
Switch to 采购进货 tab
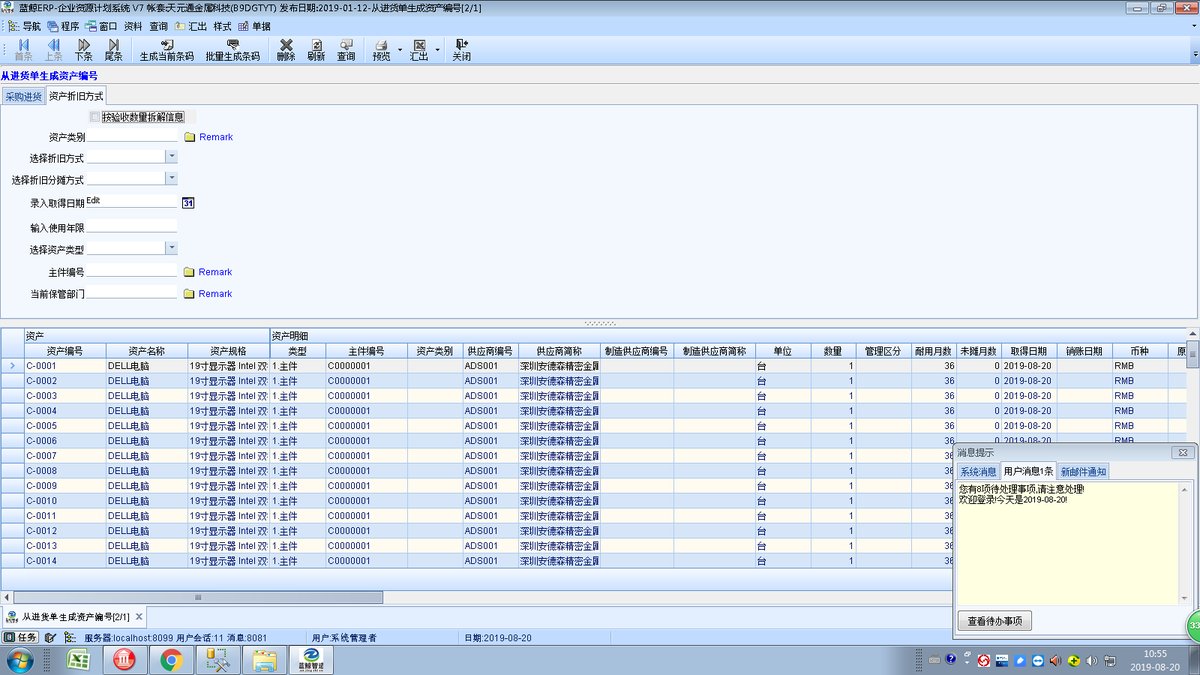pyautogui.click(x=23, y=97)
